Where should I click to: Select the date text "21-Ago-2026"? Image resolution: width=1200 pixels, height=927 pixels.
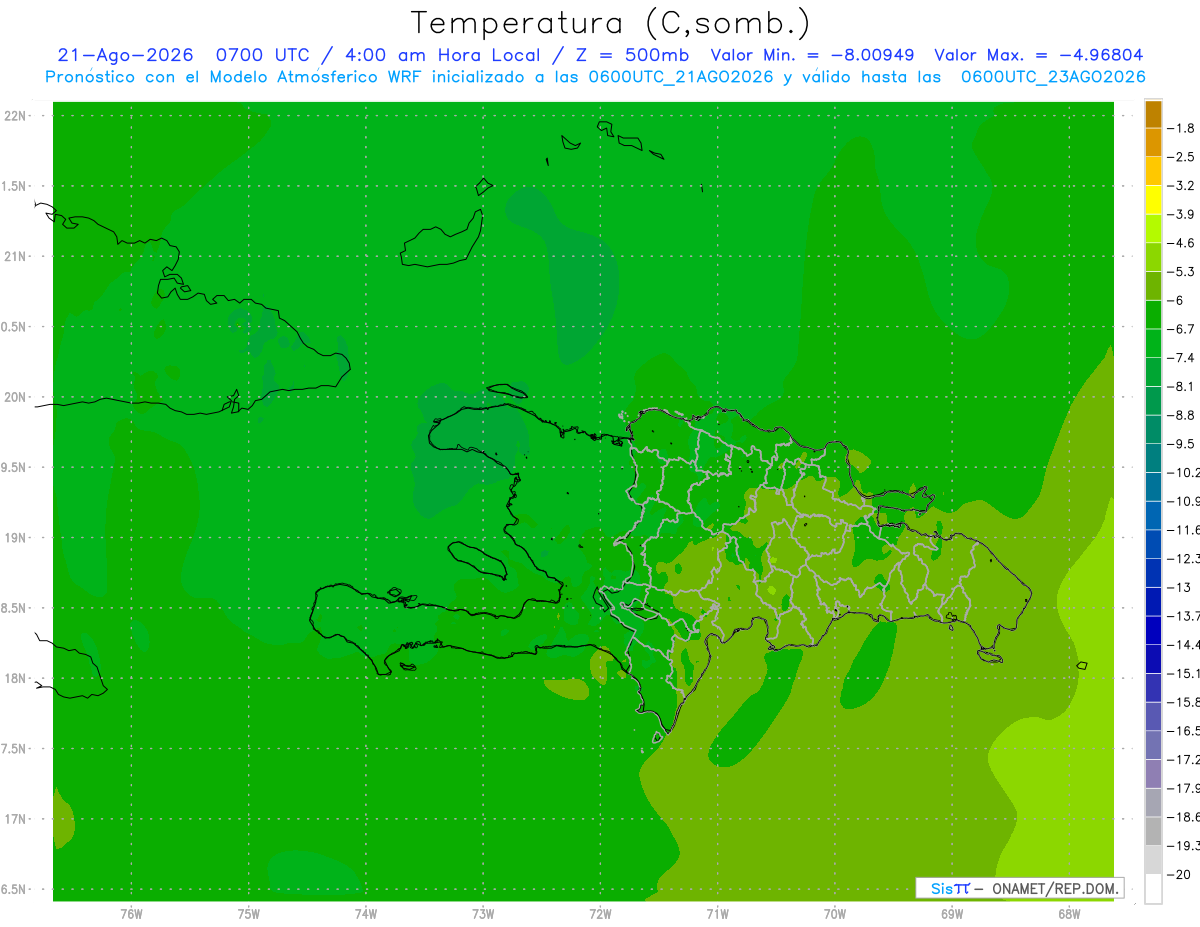pos(125,55)
